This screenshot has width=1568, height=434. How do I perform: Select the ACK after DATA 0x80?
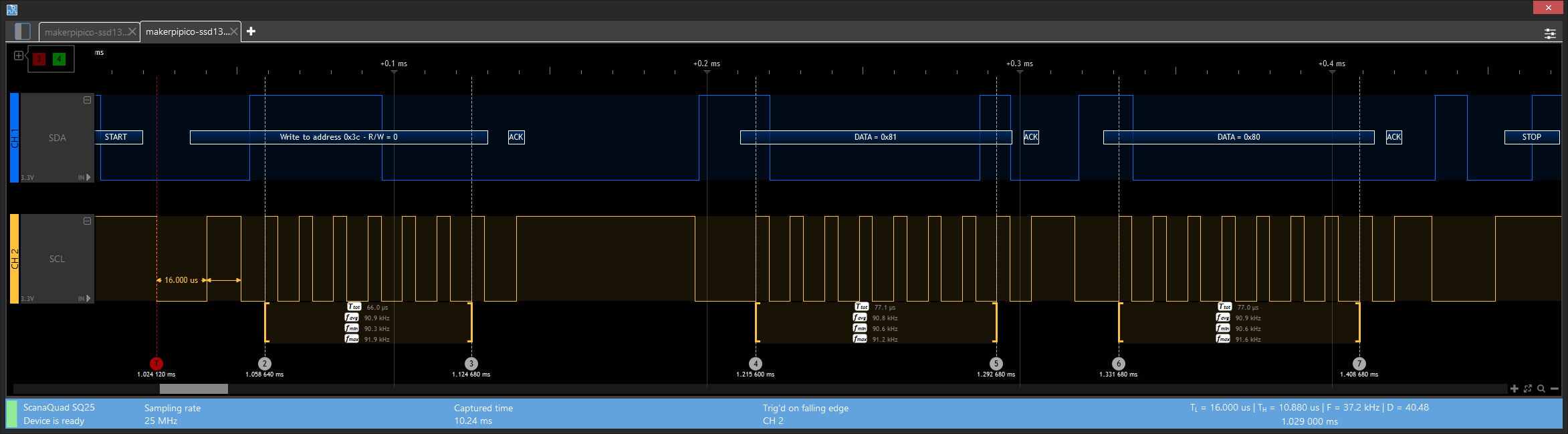click(1394, 137)
